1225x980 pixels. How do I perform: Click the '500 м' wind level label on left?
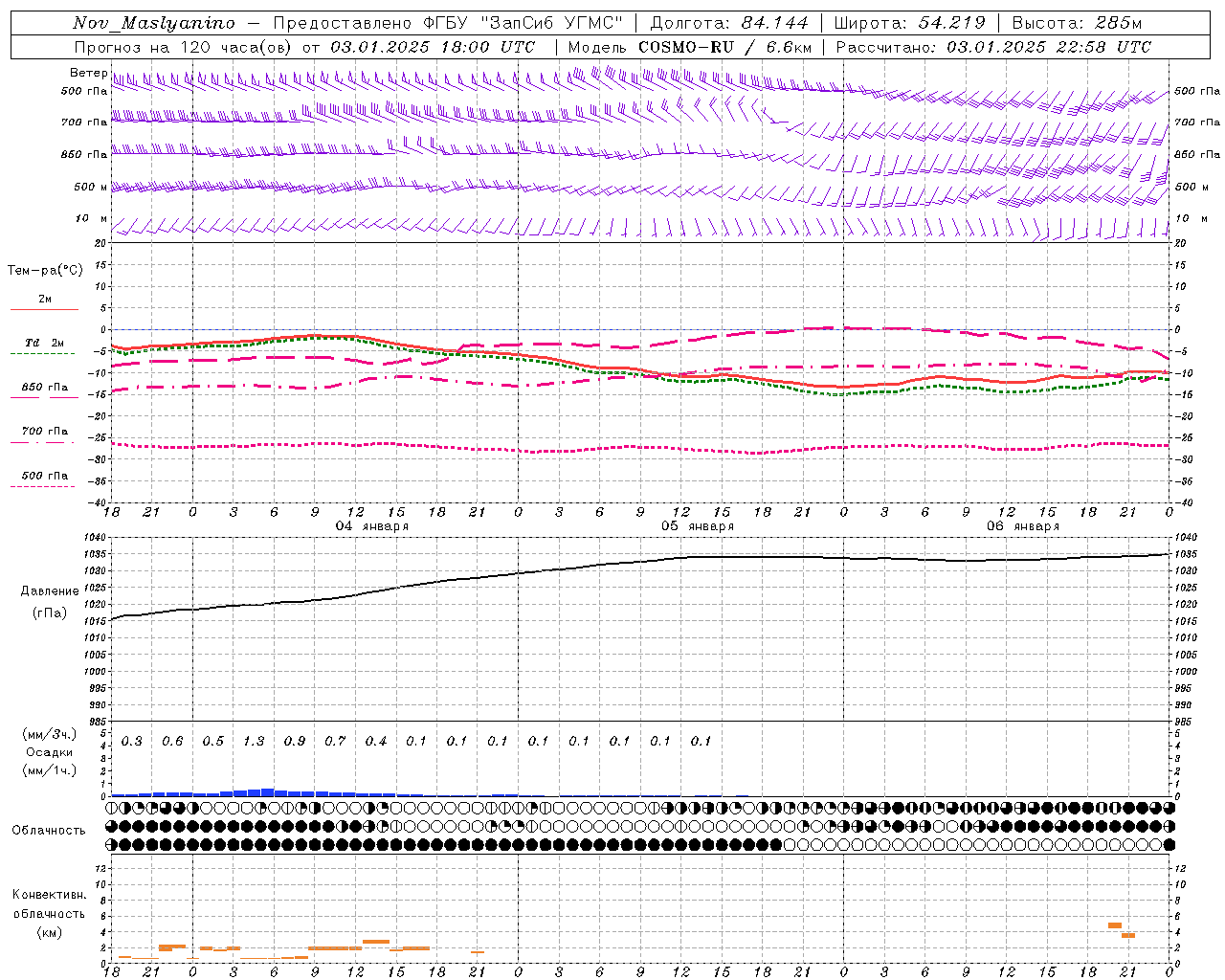[91, 188]
